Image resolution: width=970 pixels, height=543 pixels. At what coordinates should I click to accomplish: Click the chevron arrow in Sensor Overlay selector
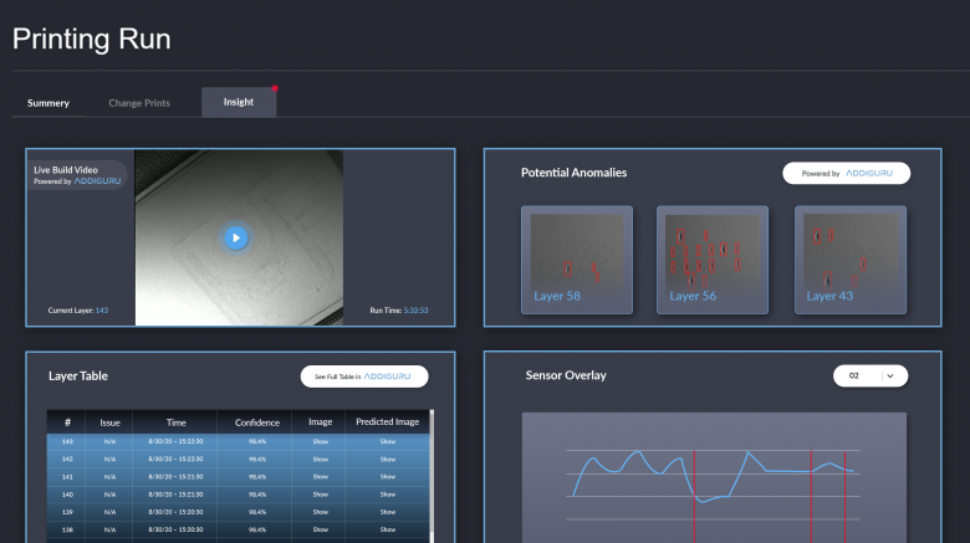(x=890, y=376)
